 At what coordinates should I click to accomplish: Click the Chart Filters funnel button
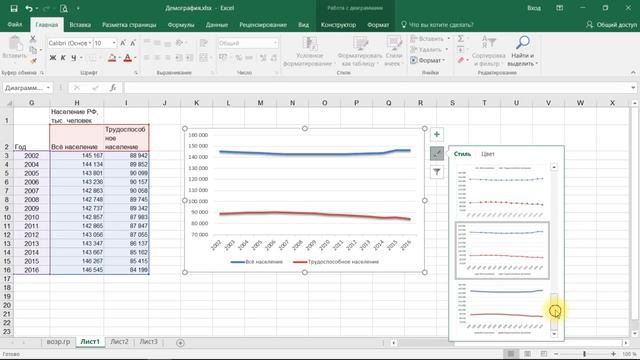click(437, 172)
